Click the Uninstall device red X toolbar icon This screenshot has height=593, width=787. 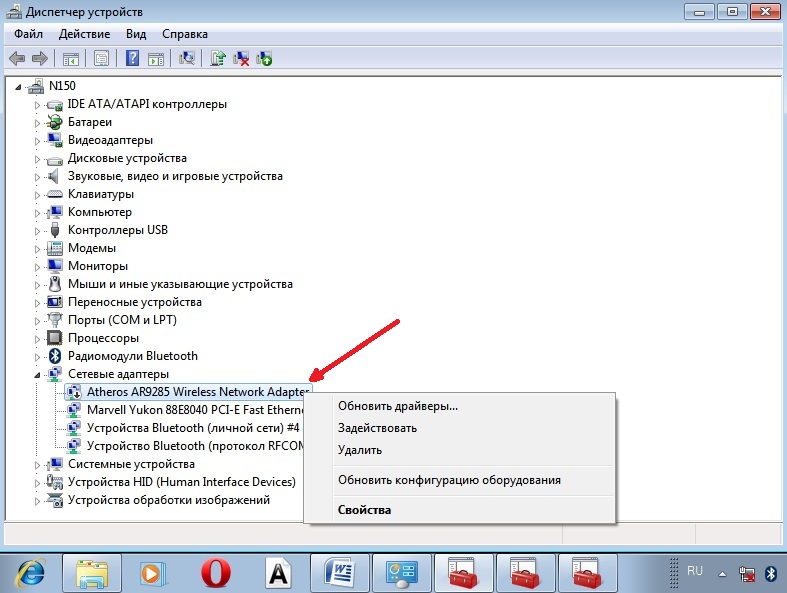pos(241,58)
